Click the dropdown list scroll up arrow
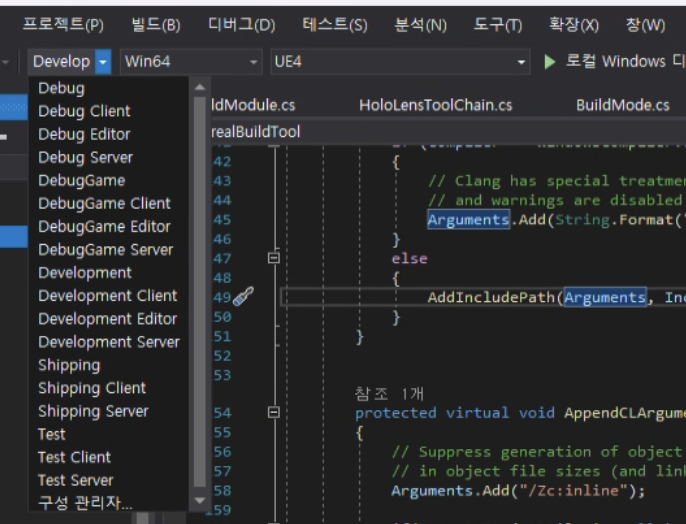Viewport: 686px width, 524px height. pos(200,87)
